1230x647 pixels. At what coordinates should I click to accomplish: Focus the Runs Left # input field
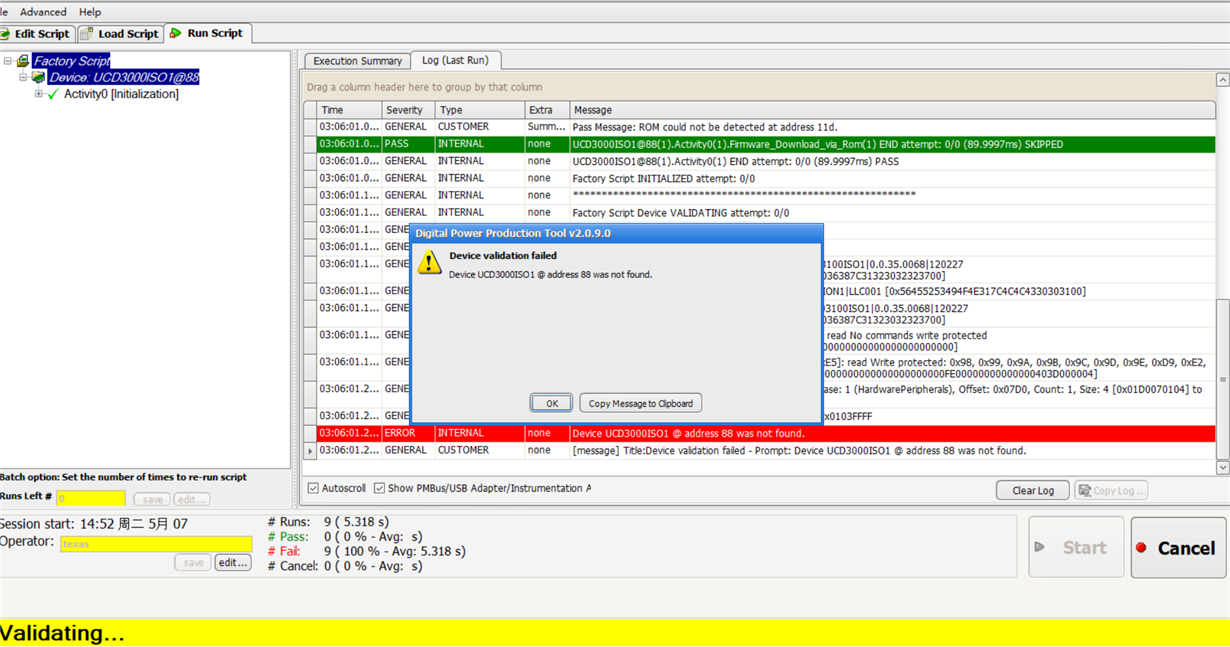90,498
